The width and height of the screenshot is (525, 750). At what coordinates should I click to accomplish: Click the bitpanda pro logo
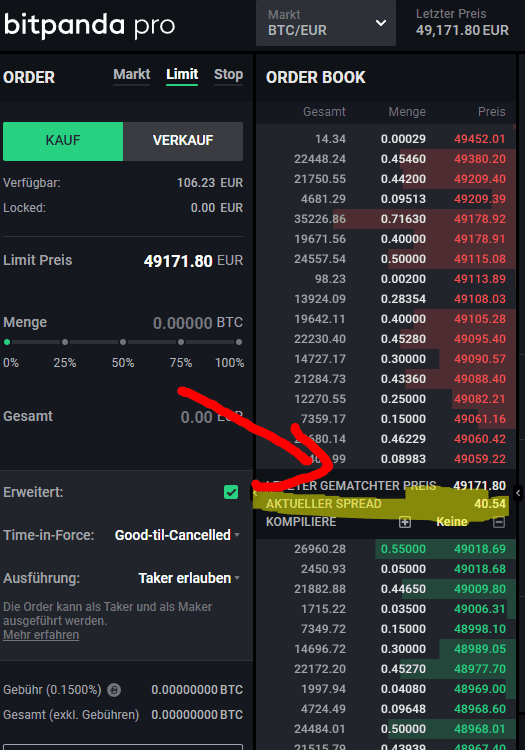click(x=89, y=24)
